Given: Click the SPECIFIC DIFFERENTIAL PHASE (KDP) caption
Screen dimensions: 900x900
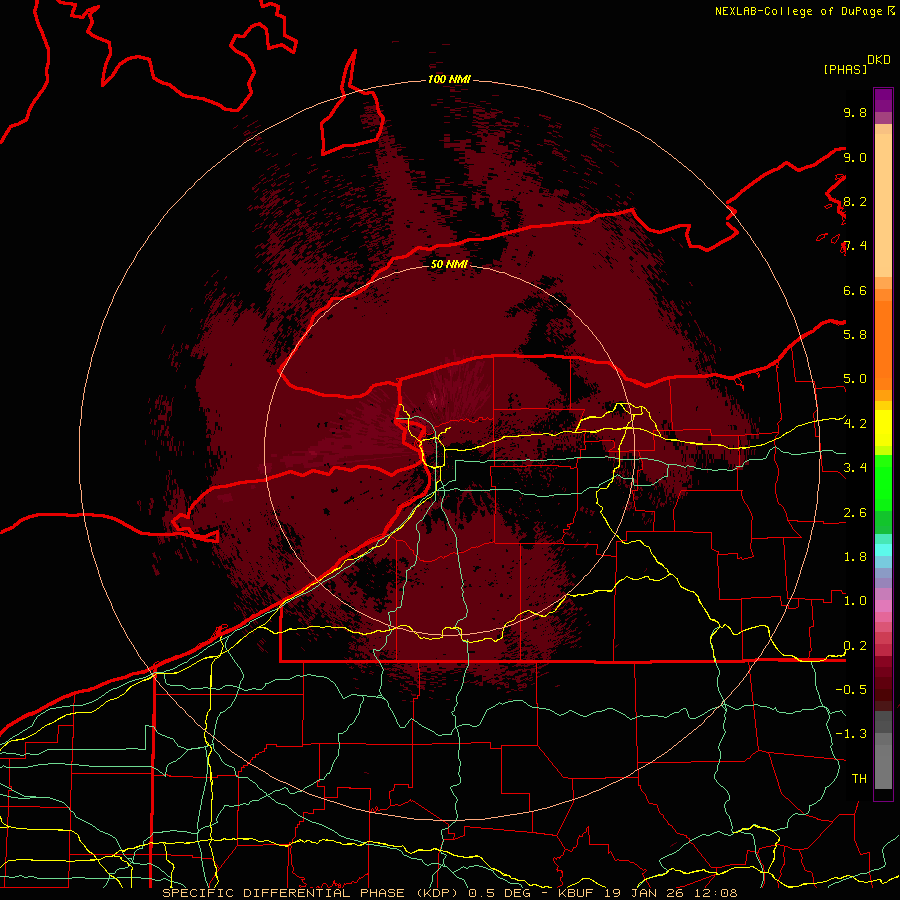Looking at the screenshot, I should pos(313,893).
